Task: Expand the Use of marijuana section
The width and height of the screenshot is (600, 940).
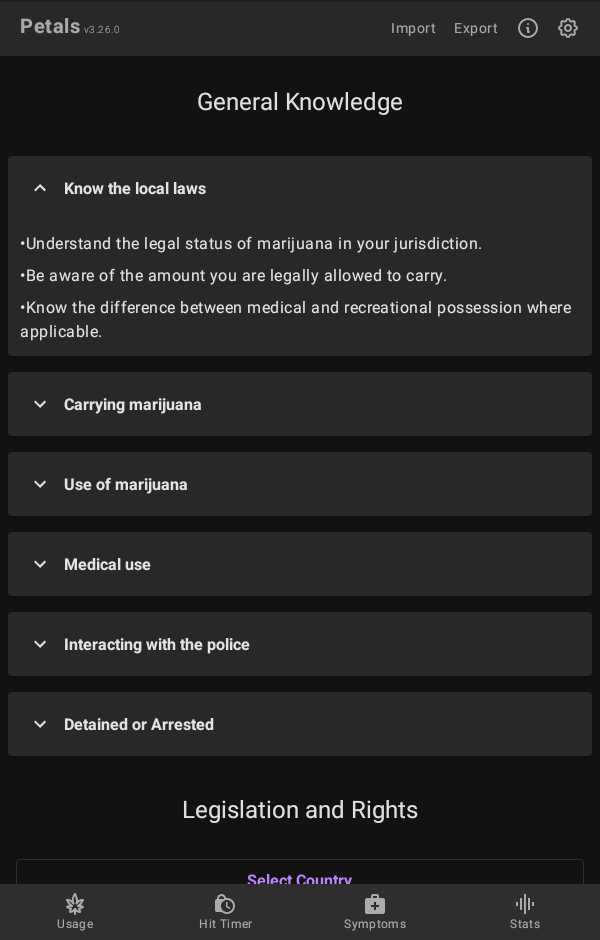Action: [x=40, y=484]
